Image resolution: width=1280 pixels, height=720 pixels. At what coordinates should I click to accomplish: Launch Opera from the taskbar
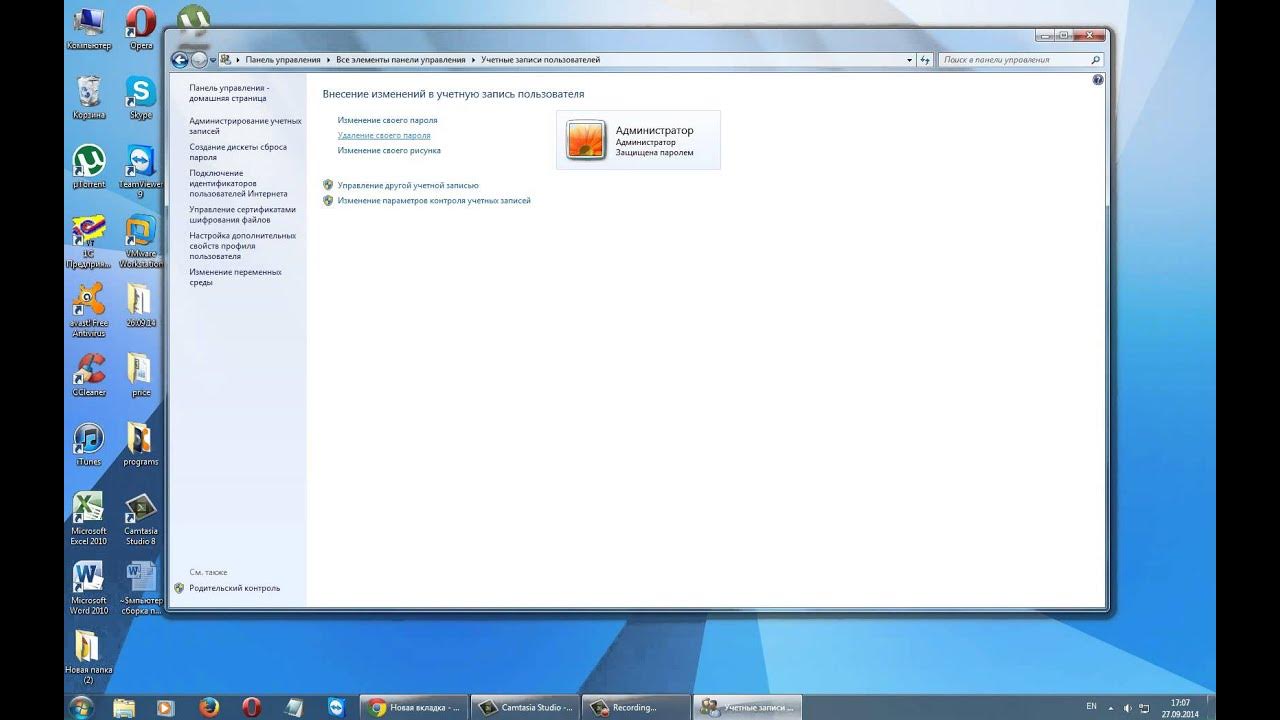[x=251, y=707]
